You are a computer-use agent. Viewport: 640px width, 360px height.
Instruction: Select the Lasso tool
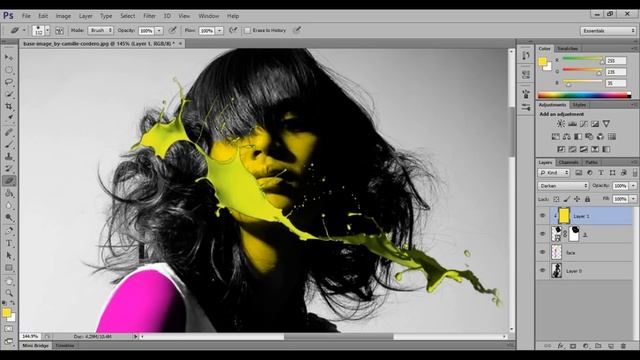click(9, 82)
